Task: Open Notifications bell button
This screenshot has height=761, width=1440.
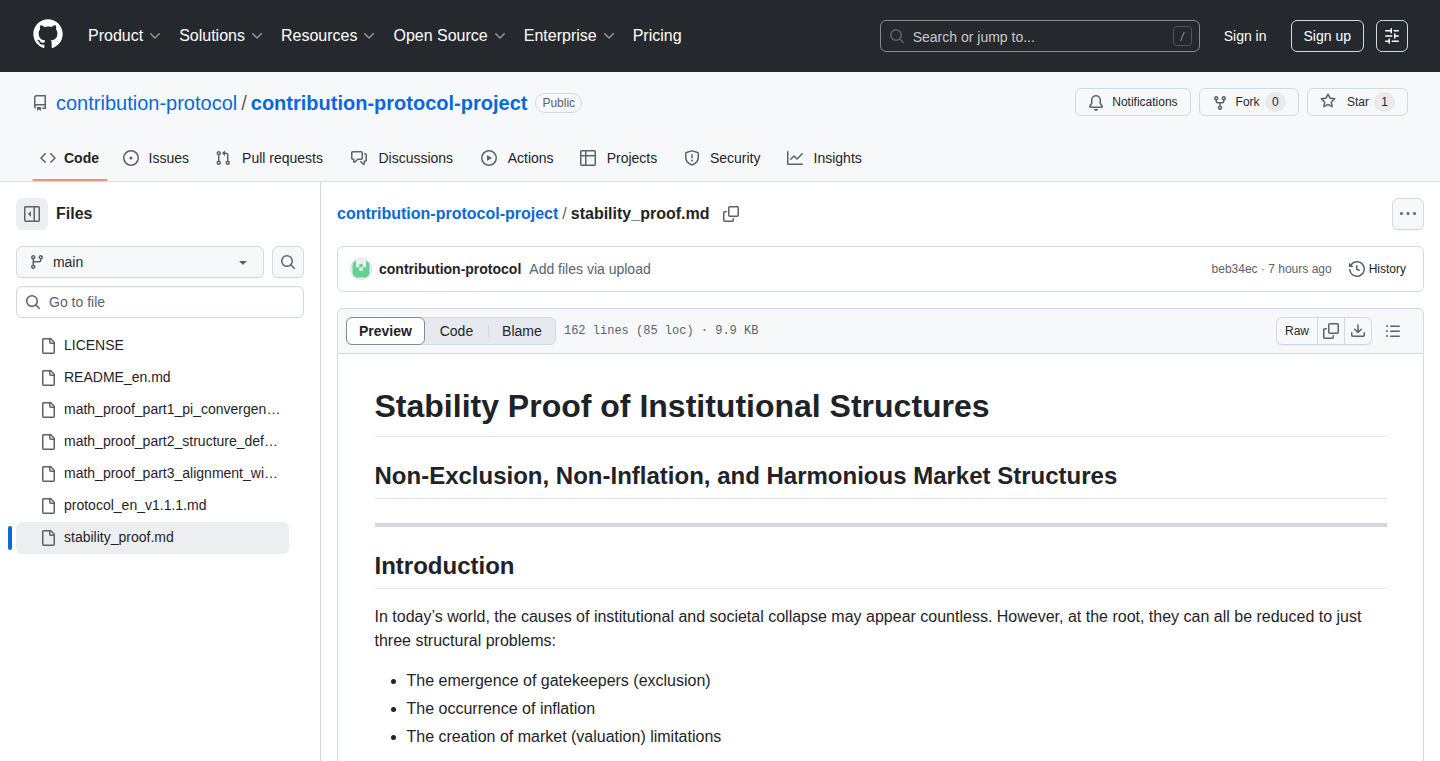Action: coord(1133,102)
